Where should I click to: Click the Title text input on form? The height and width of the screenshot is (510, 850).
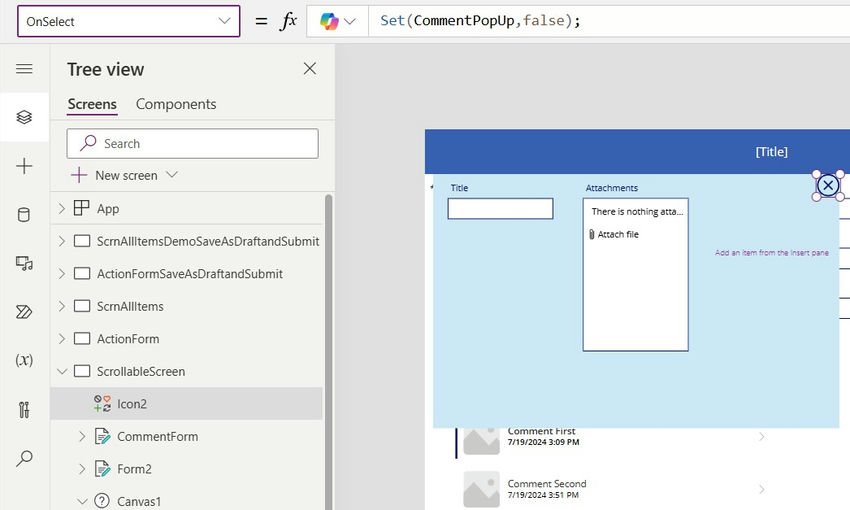point(500,209)
